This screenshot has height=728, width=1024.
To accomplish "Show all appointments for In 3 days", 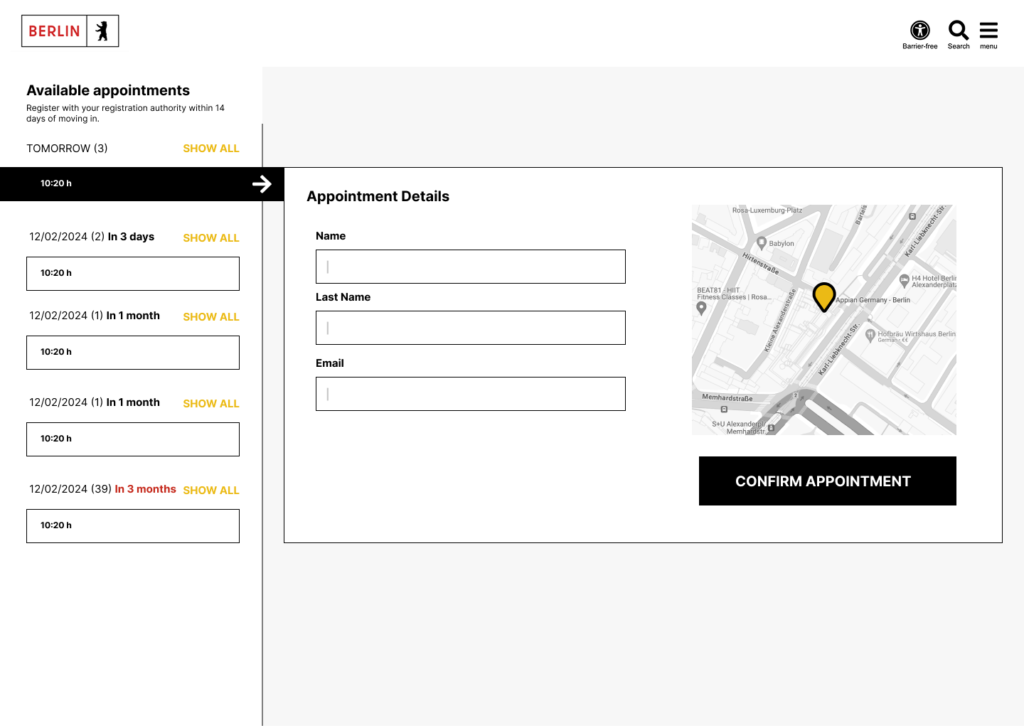I will 211,238.
